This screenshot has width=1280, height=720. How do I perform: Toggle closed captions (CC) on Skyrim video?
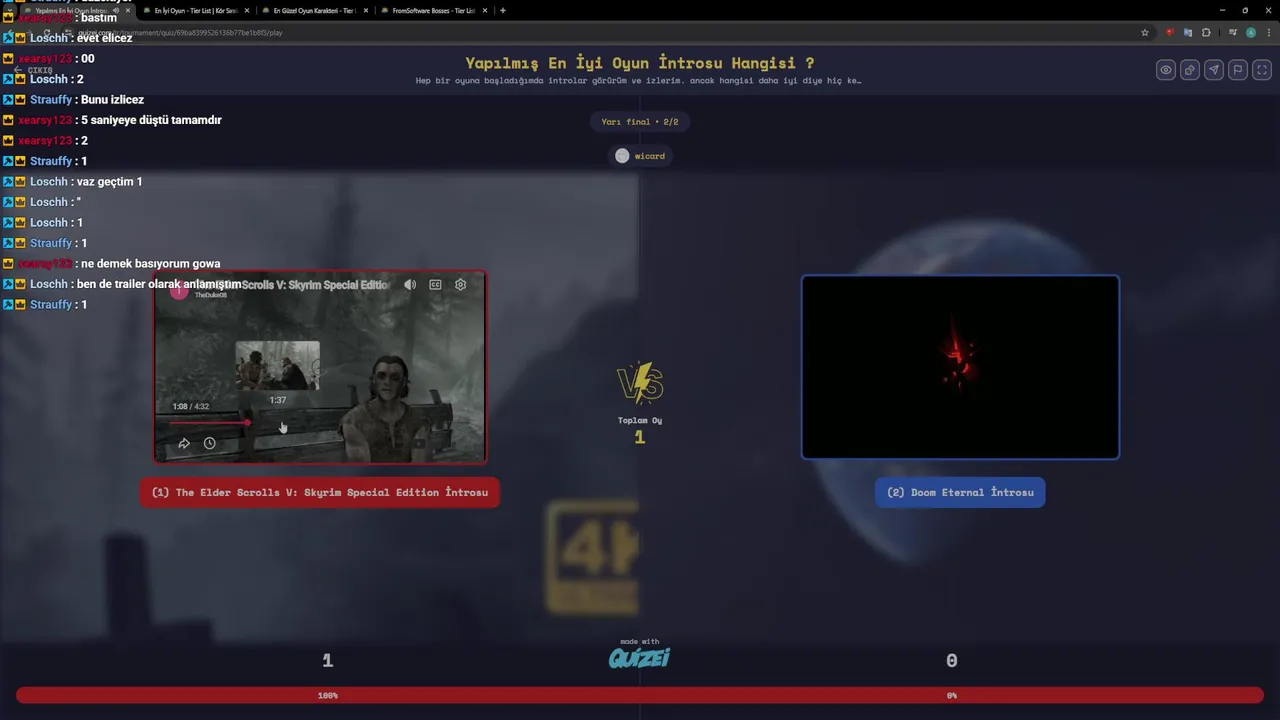(x=435, y=285)
